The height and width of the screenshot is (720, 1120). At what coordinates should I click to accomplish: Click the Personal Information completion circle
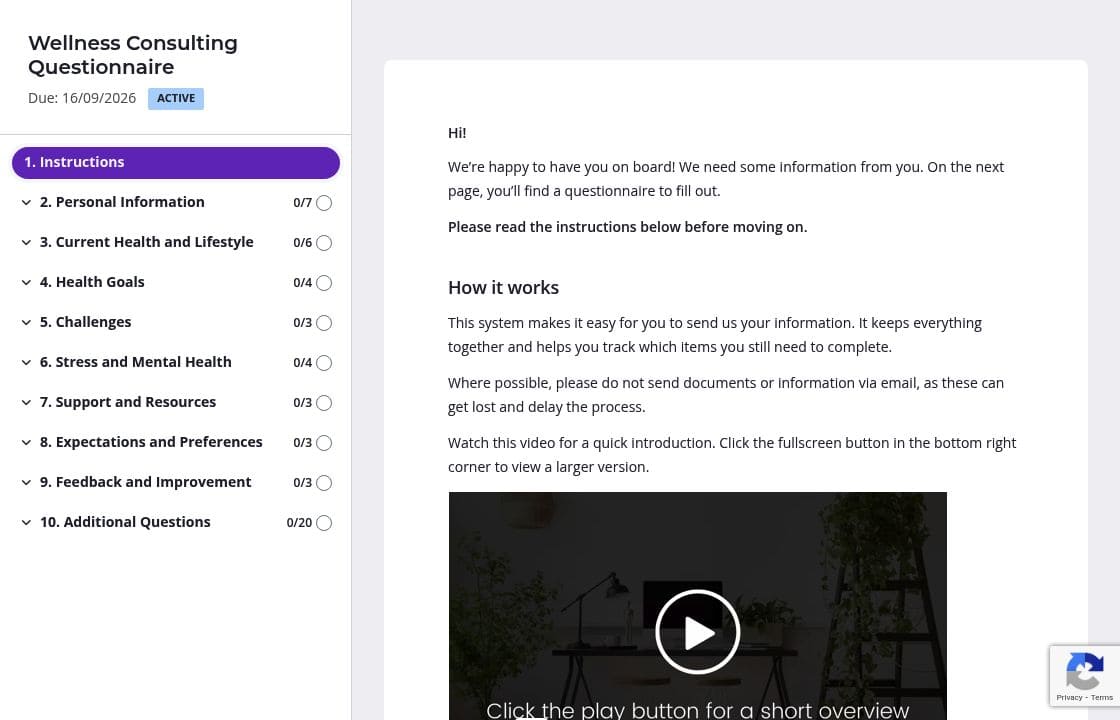coord(324,203)
